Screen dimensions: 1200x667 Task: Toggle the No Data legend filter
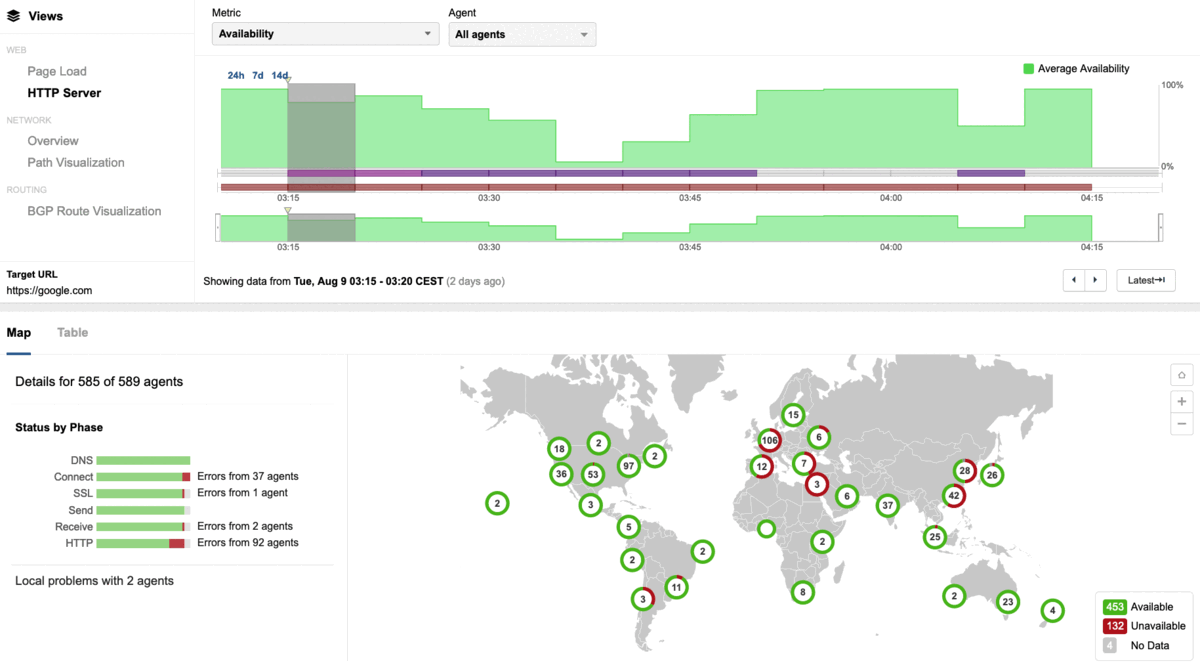click(x=1110, y=645)
